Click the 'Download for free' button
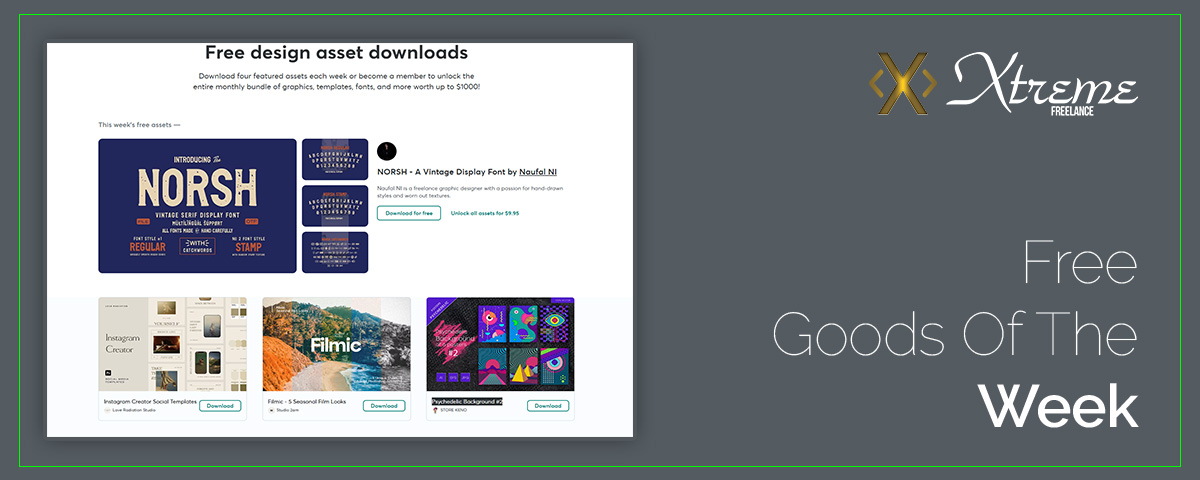The width and height of the screenshot is (1200, 480). tap(408, 213)
